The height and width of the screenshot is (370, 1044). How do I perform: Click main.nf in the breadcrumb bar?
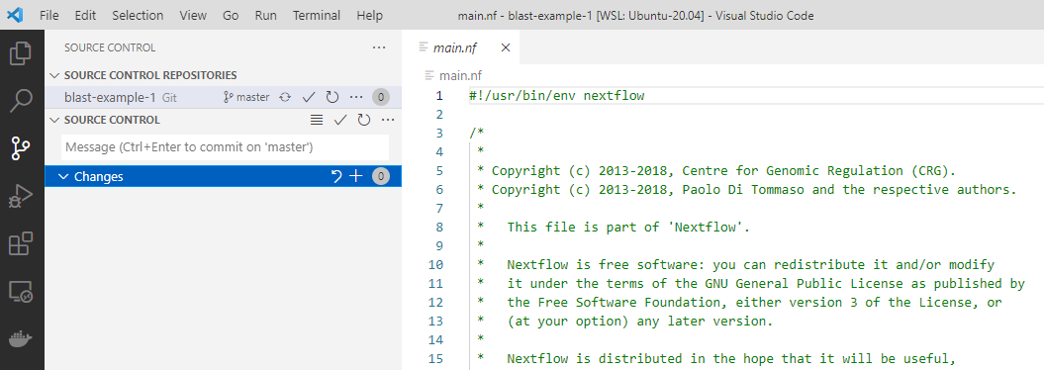click(x=460, y=75)
